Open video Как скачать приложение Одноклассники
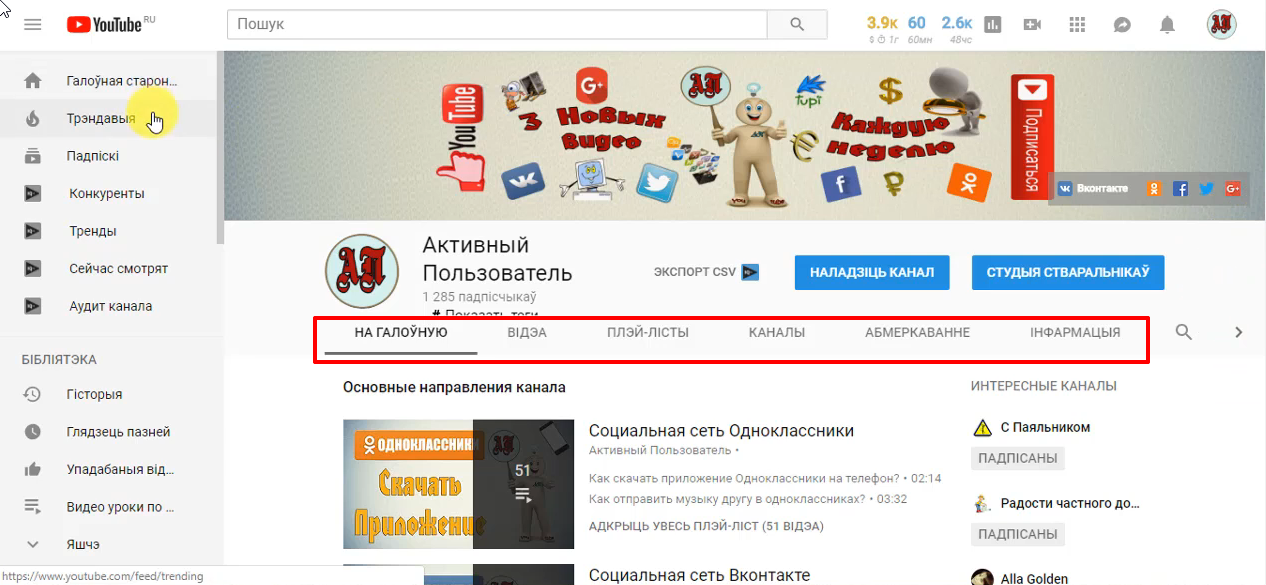Screen dimensions: 1266x585 (x=744, y=478)
